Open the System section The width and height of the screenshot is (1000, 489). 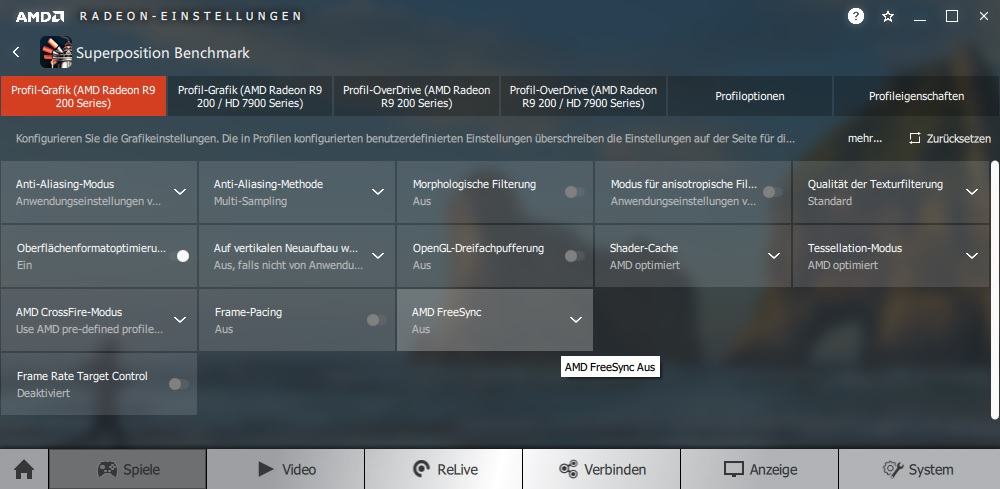[919, 470]
